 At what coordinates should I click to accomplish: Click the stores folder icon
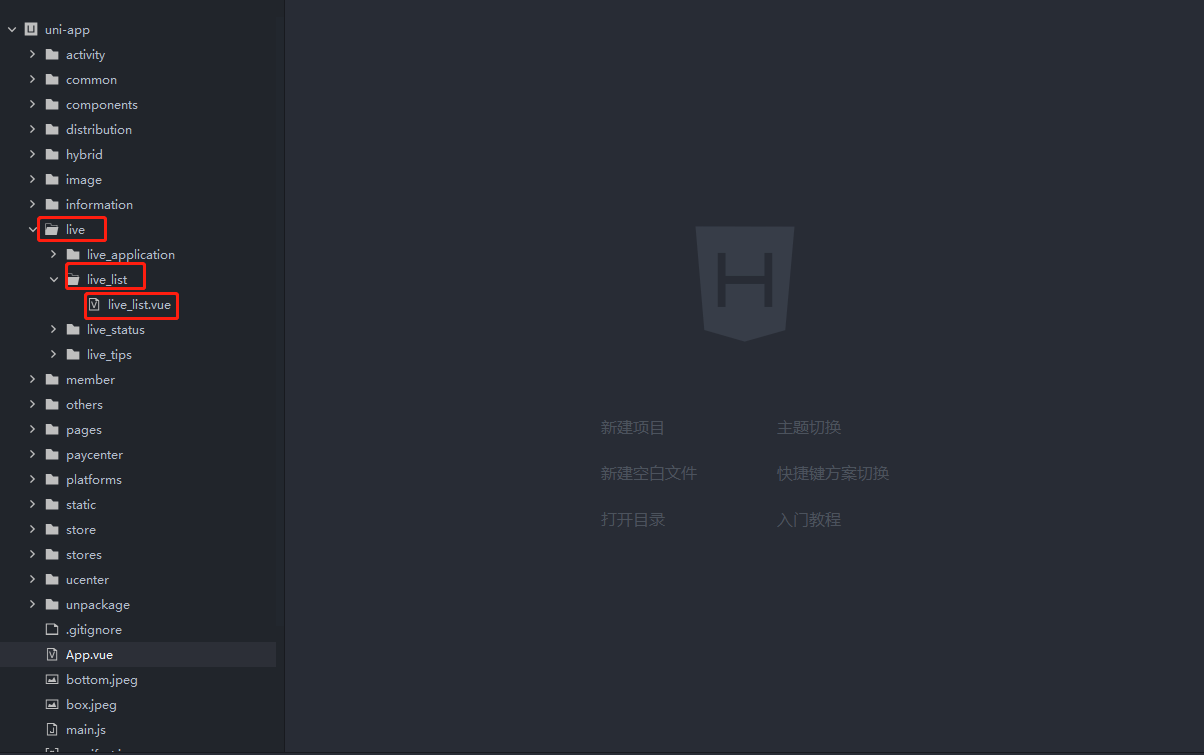tap(52, 555)
